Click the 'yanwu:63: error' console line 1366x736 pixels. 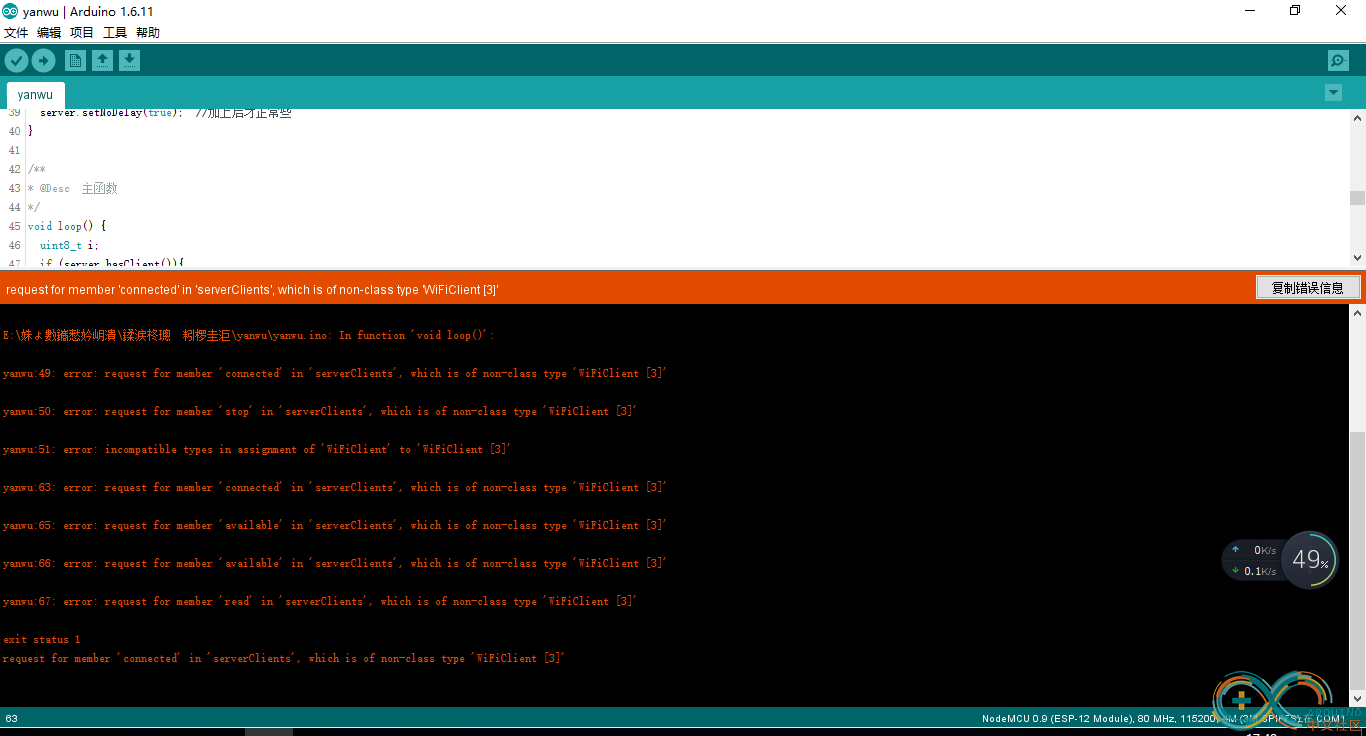click(x=334, y=488)
